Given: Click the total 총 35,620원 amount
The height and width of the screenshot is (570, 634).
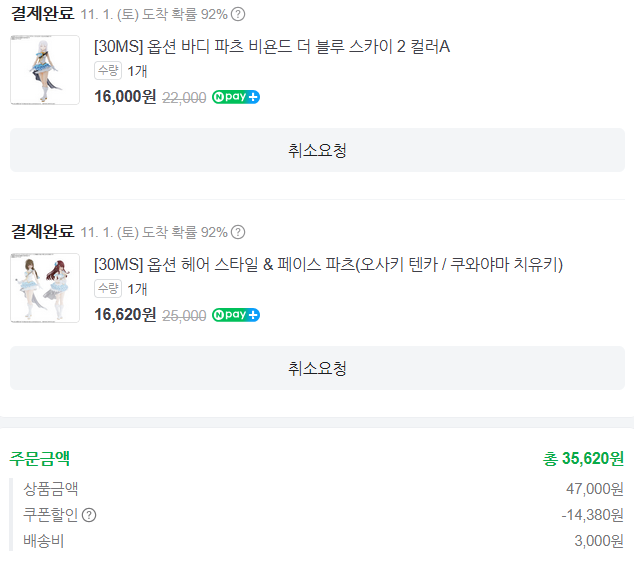Looking at the screenshot, I should pyautogui.click(x=583, y=459).
